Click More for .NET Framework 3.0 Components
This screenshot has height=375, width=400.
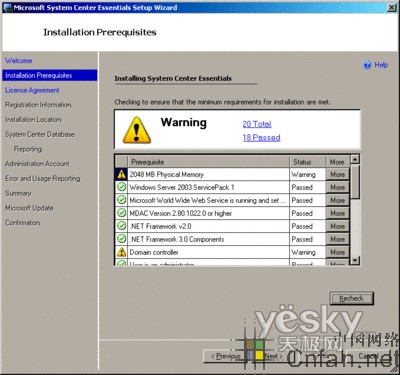tap(337, 239)
